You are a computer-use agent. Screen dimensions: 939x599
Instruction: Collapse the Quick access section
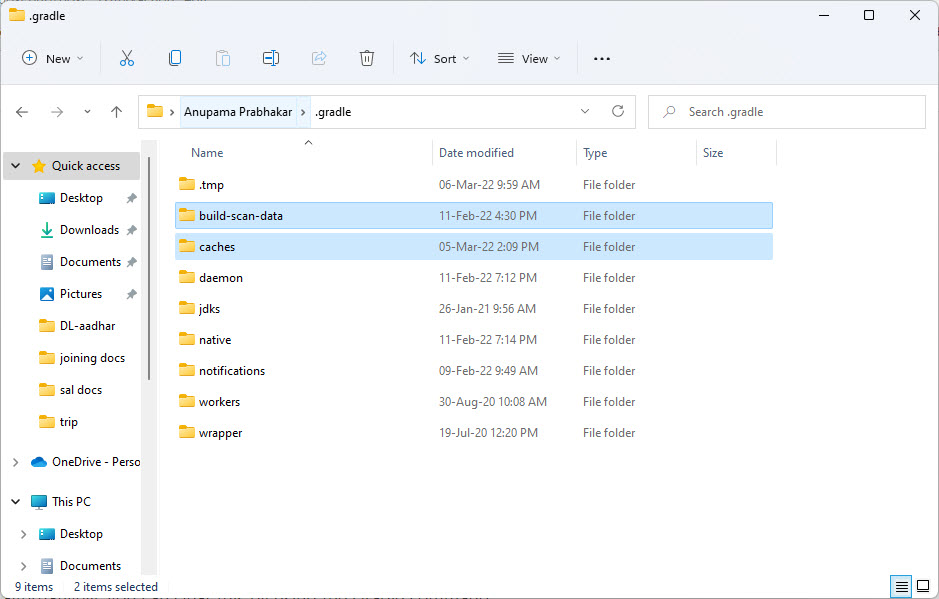pyautogui.click(x=16, y=166)
